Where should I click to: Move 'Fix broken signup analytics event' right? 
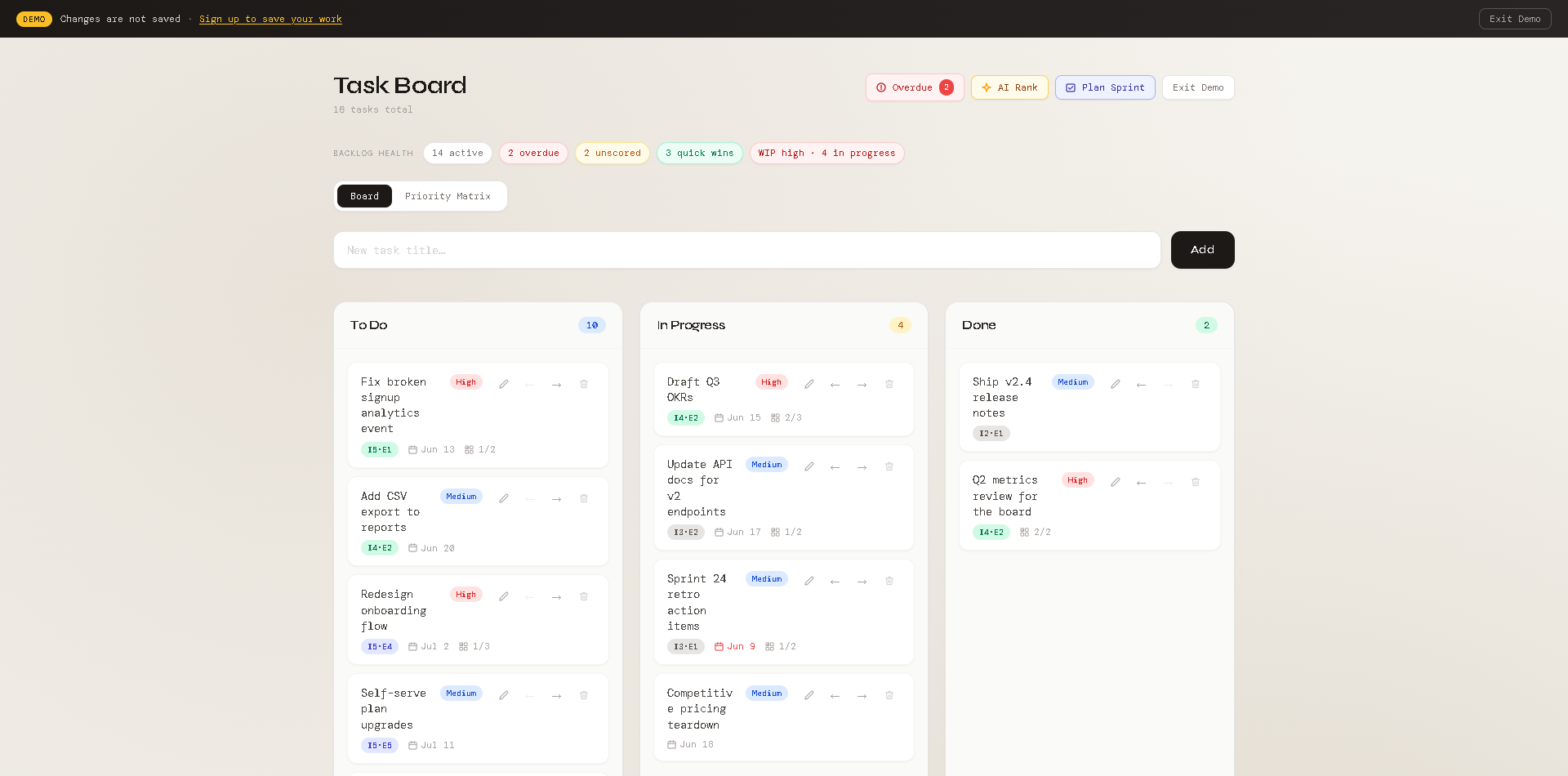pyautogui.click(x=556, y=384)
